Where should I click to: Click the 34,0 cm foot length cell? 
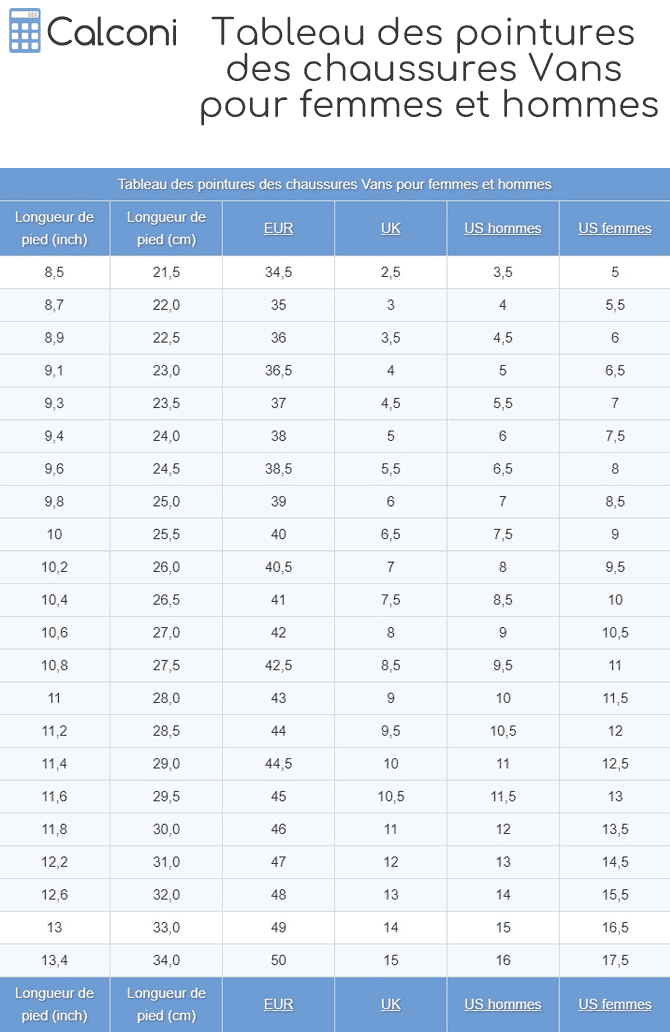166,960
